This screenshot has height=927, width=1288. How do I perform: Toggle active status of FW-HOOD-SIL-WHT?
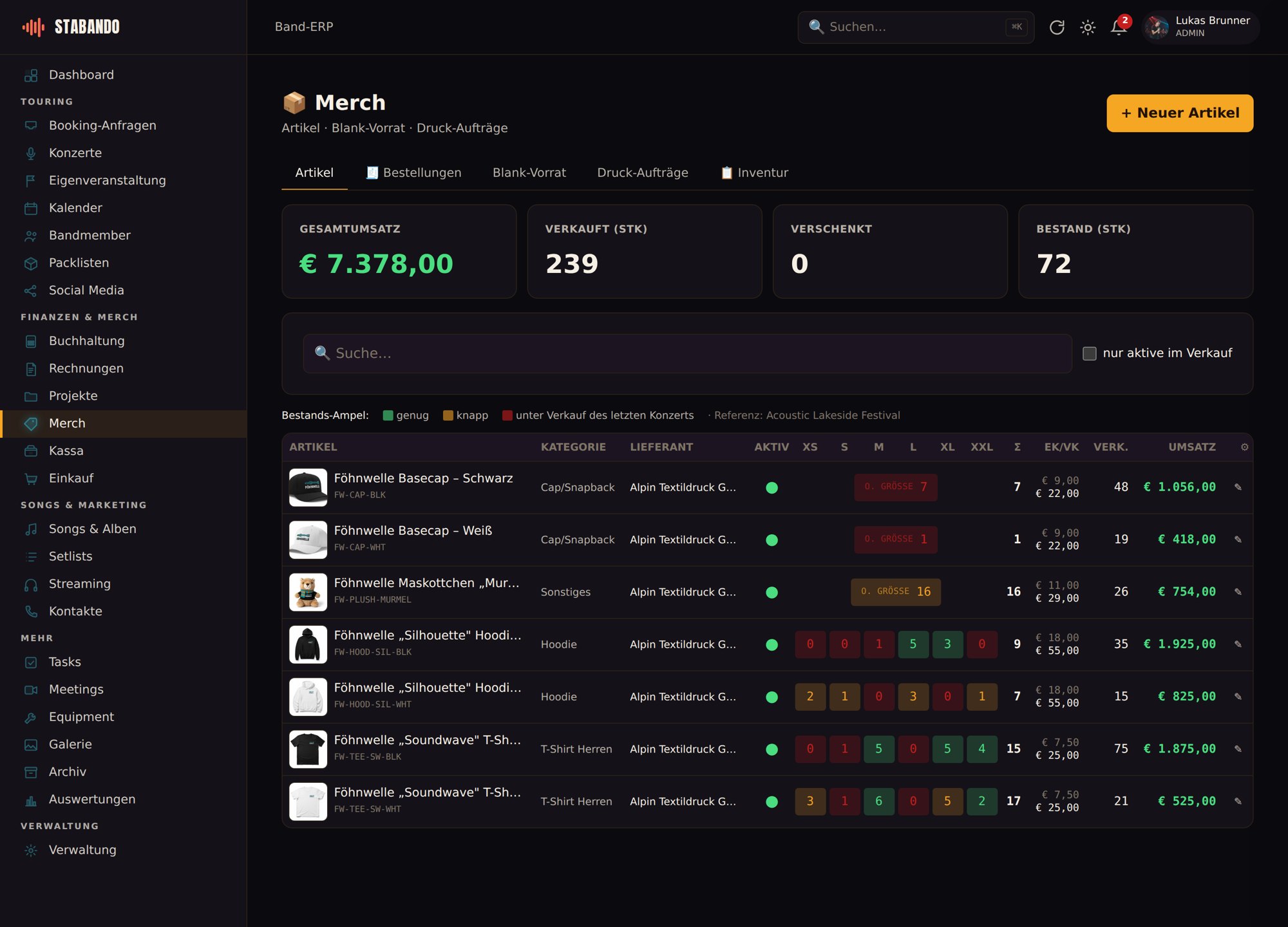pyautogui.click(x=772, y=697)
